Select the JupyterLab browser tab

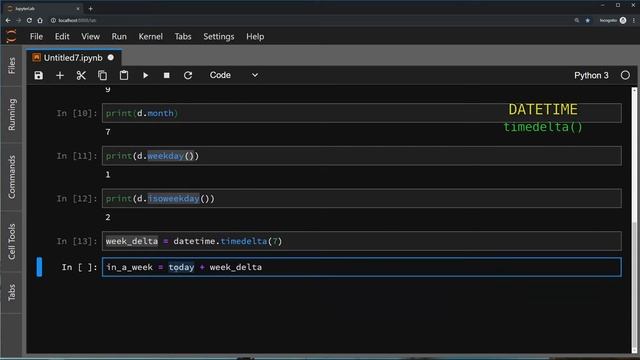43,9
